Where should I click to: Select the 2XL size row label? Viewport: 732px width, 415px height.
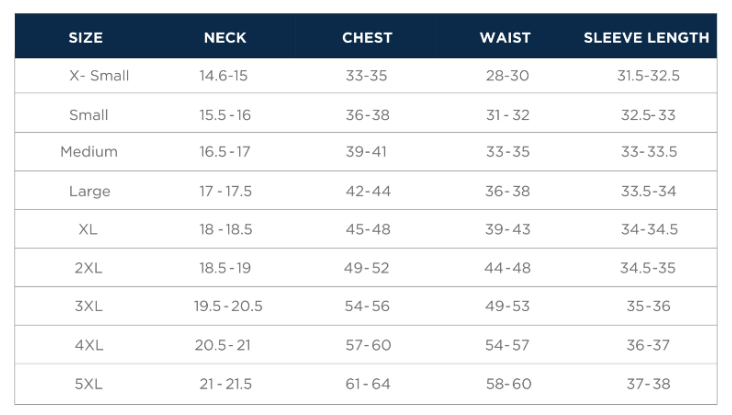click(88, 268)
